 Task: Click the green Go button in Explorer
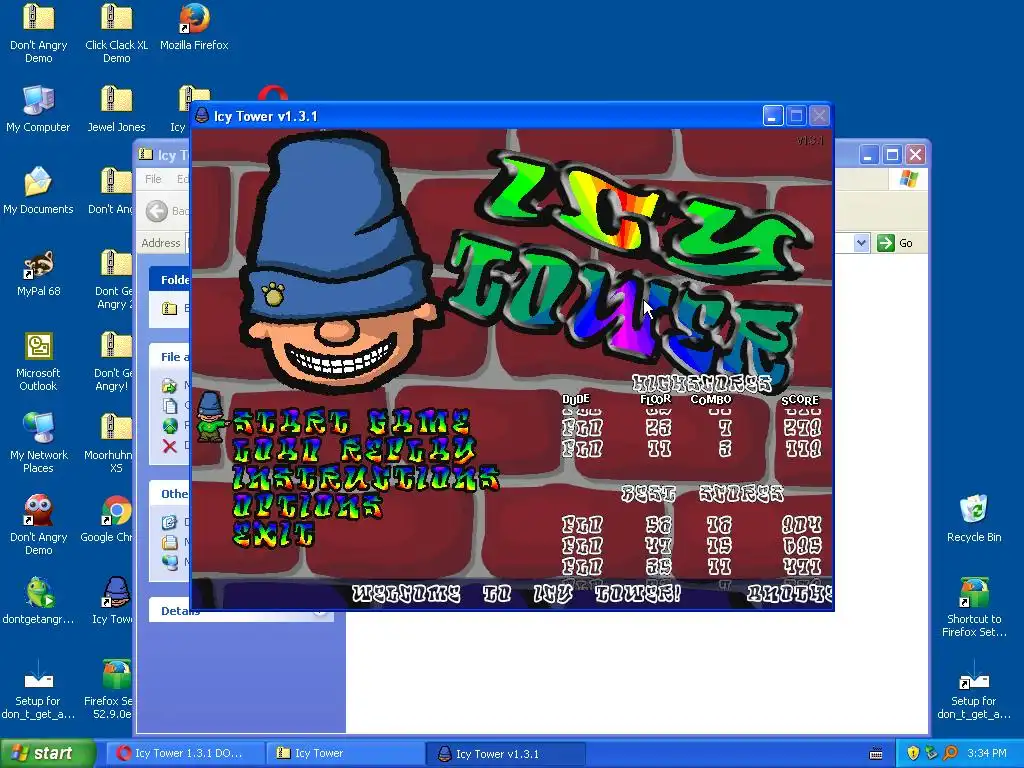click(895, 243)
